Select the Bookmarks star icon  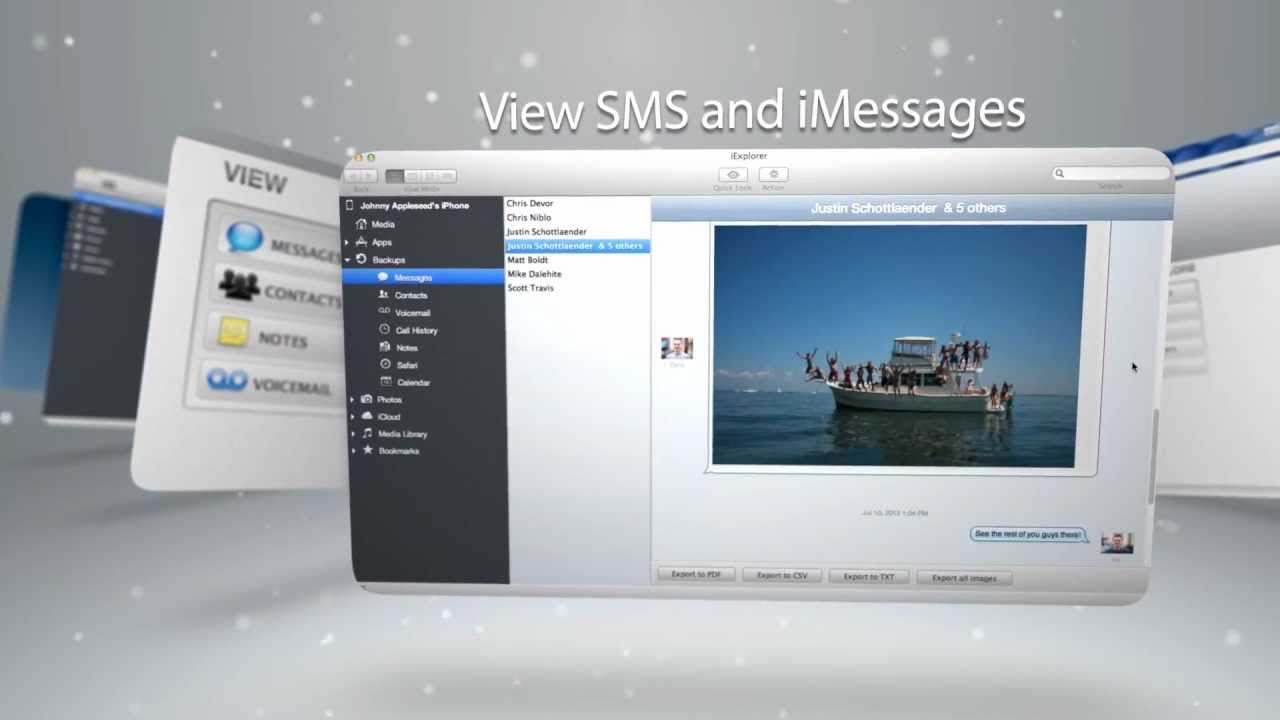[x=368, y=450]
